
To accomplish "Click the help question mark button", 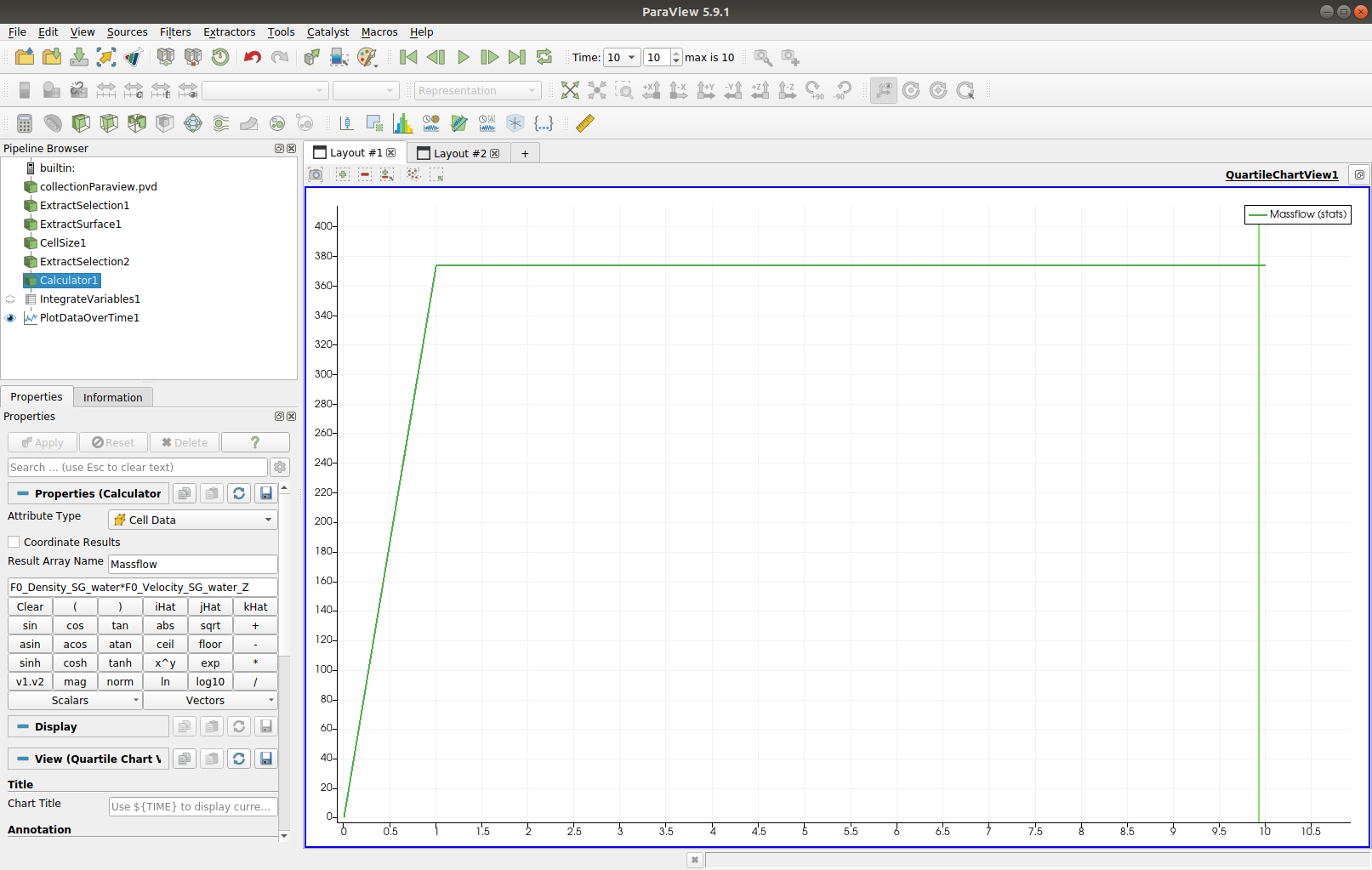I will click(255, 442).
